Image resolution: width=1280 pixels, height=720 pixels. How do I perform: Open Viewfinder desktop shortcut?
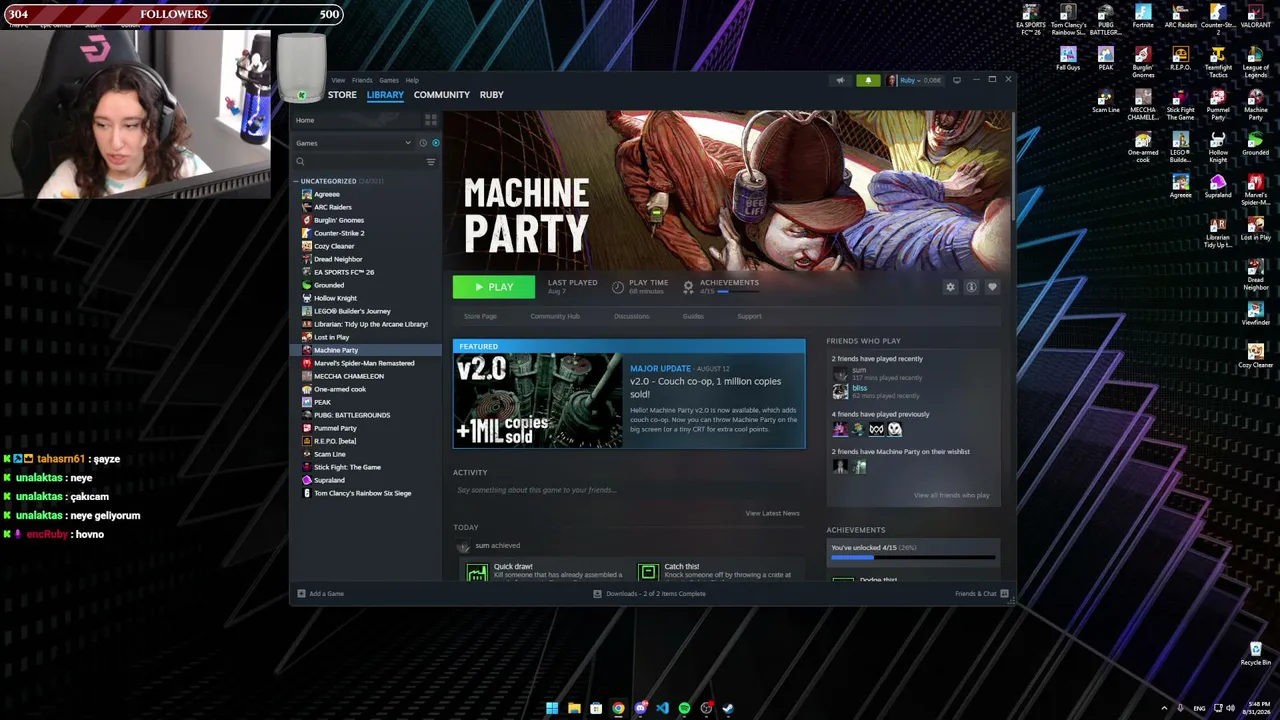(1255, 314)
